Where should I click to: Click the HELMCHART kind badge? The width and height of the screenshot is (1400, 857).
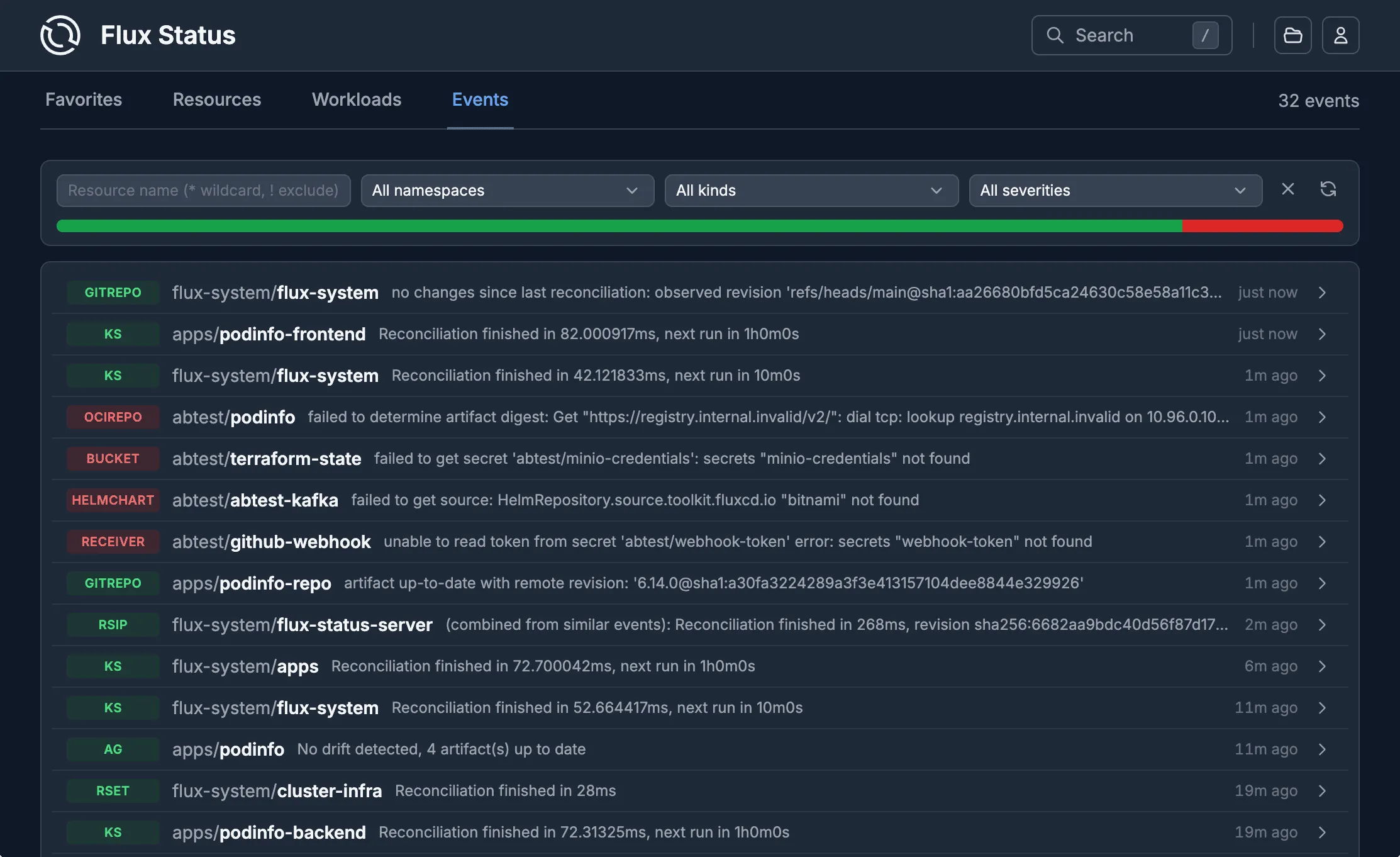pos(113,500)
